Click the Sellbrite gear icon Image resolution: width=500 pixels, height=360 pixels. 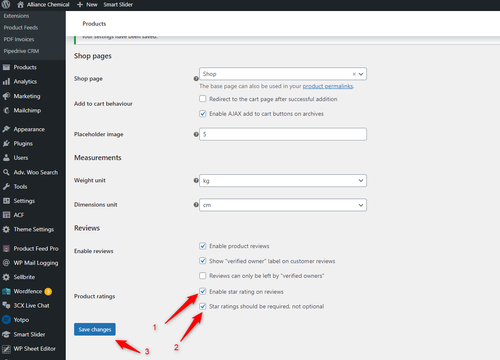[x=6, y=277]
